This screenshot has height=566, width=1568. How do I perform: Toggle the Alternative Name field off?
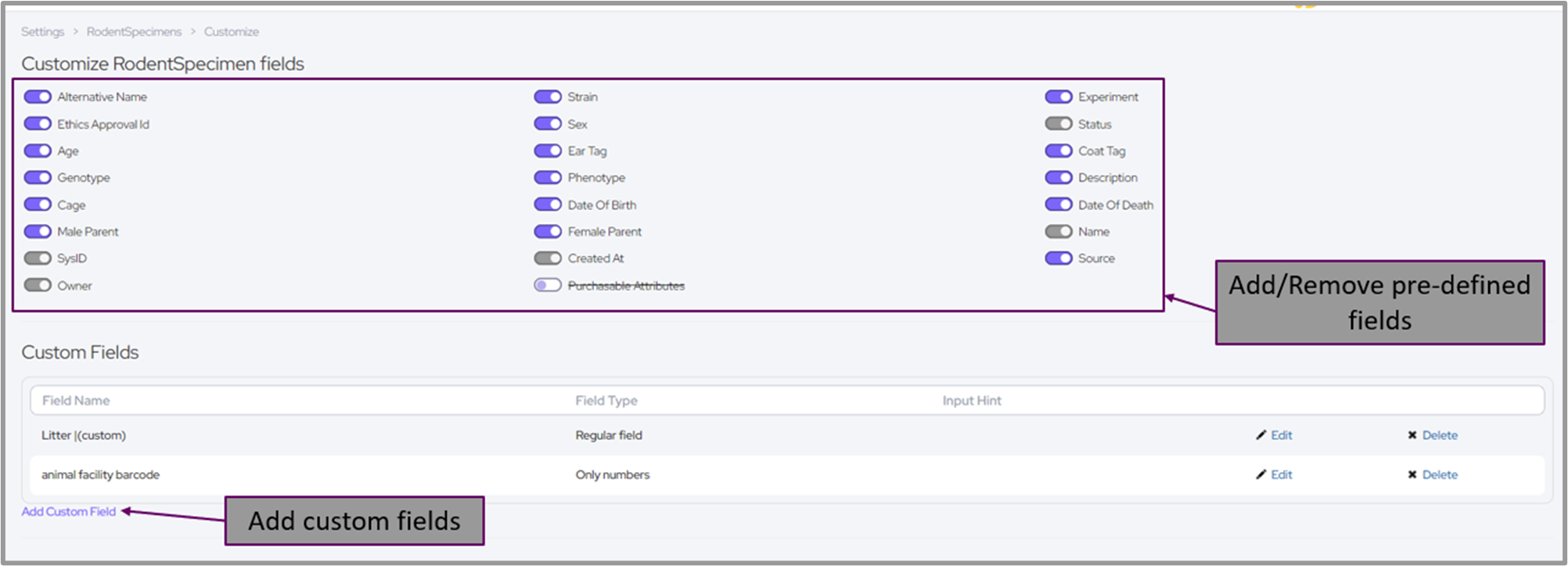tap(38, 97)
